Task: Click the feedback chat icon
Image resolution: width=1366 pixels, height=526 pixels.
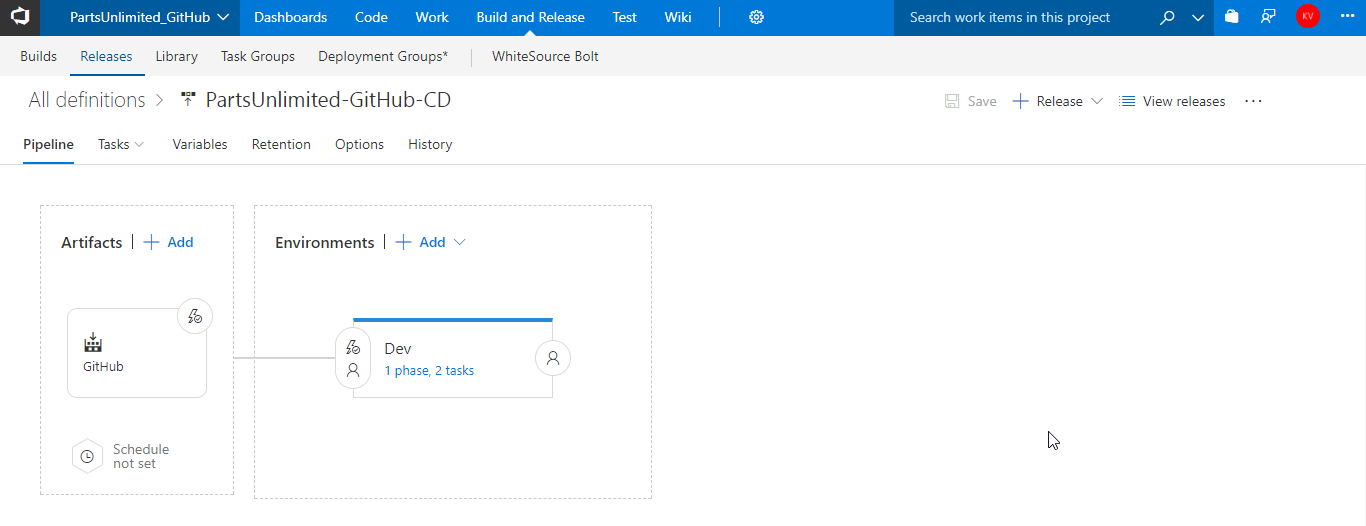Action: (x=1268, y=17)
